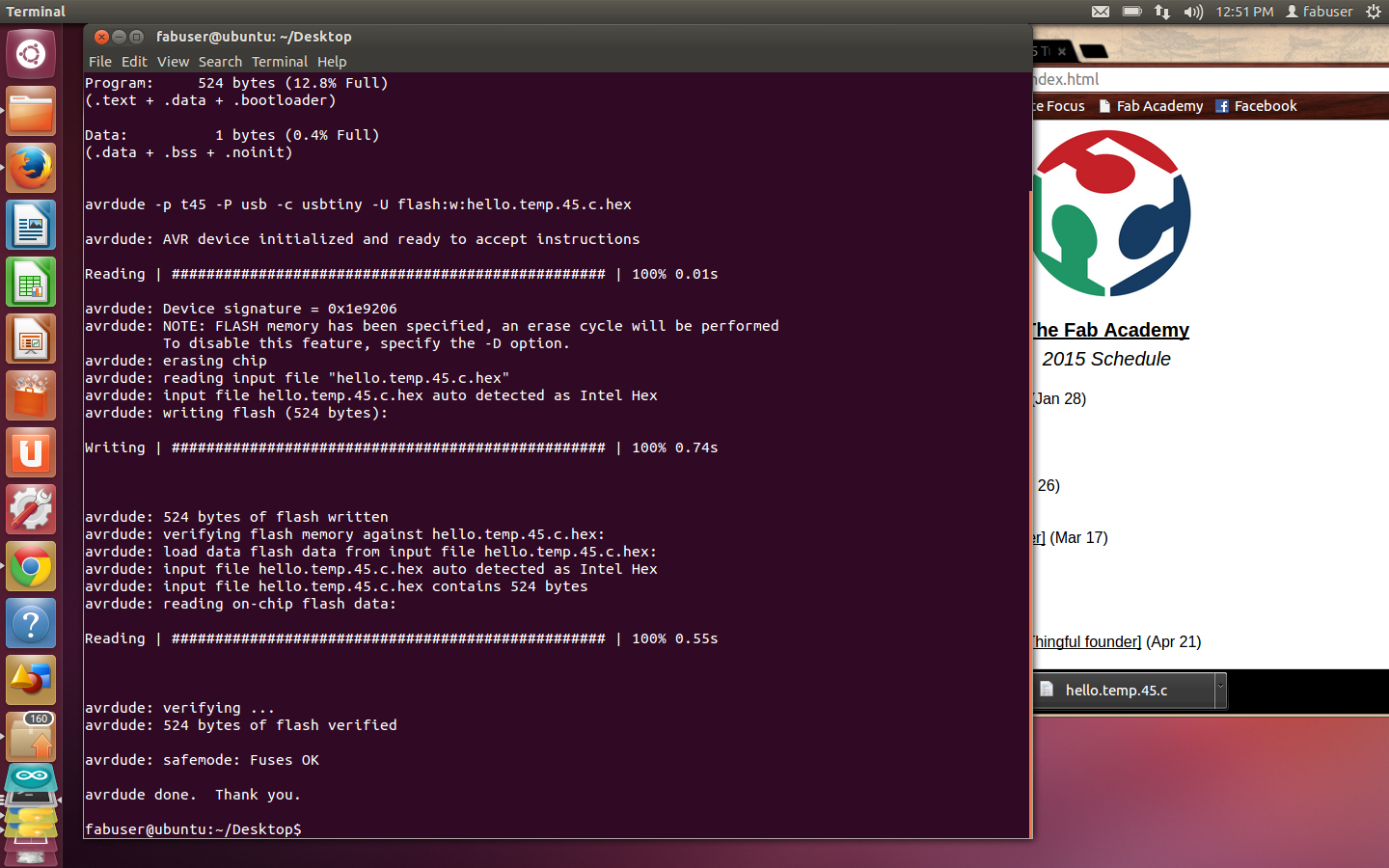Open Ubuntu One from the launcher
This screenshot has width=1389, height=868.
click(31, 452)
